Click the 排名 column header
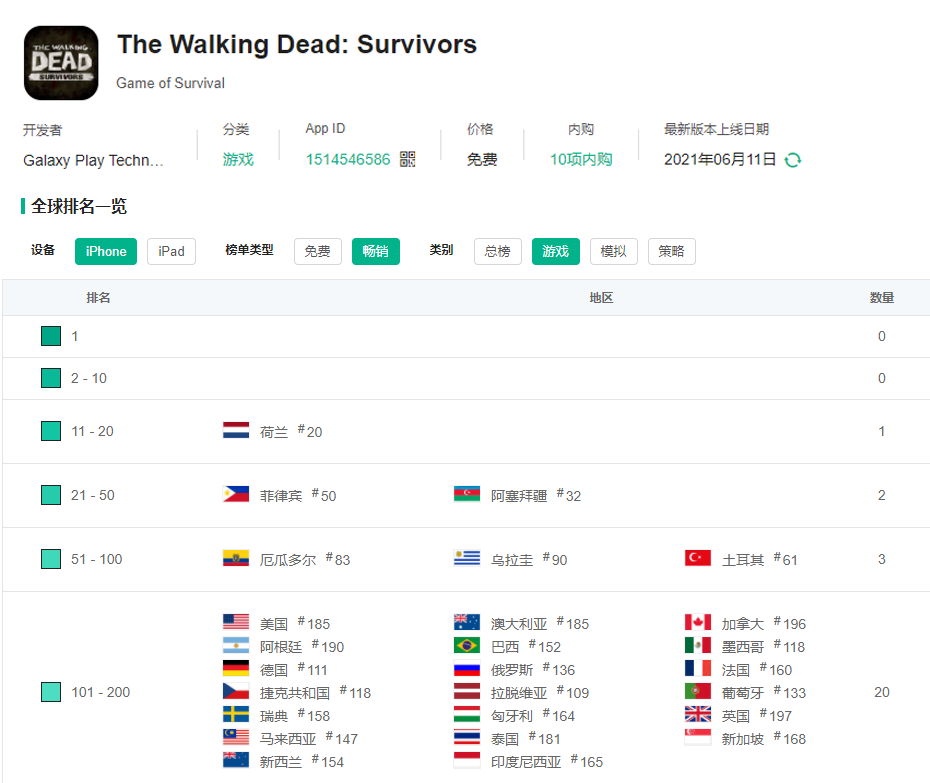Screen dimensions: 930x783 (x=98, y=298)
